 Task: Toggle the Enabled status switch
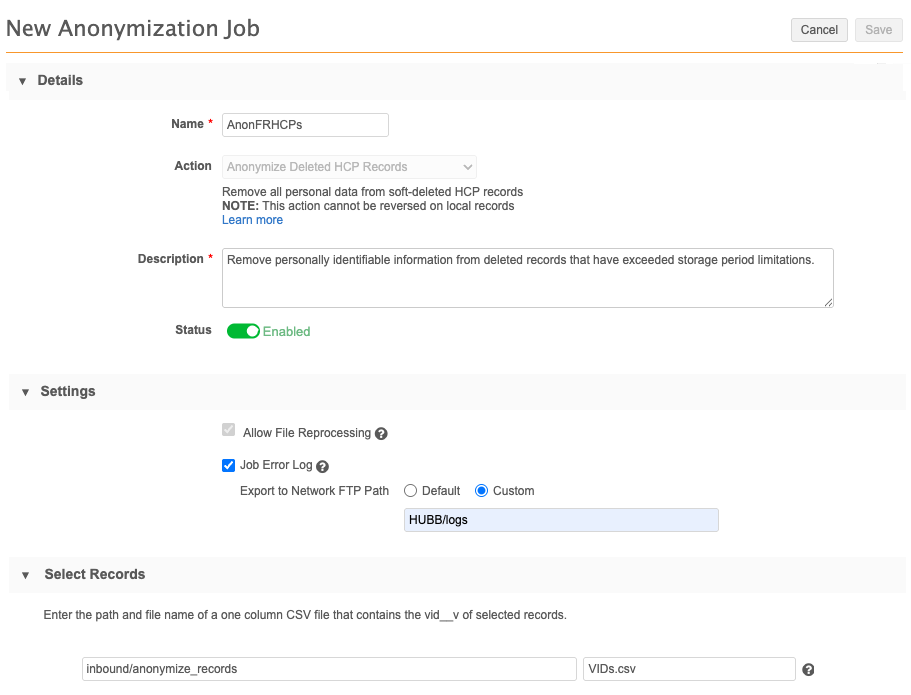[243, 331]
